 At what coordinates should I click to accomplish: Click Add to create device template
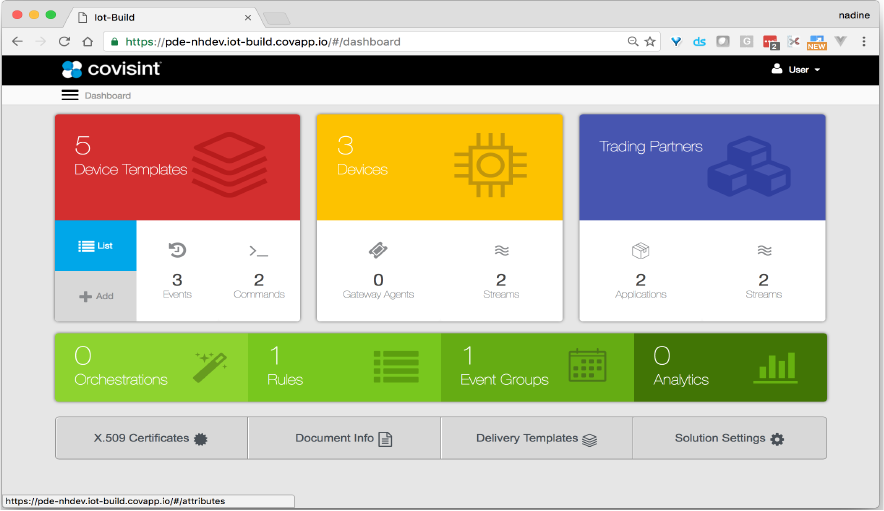point(95,297)
